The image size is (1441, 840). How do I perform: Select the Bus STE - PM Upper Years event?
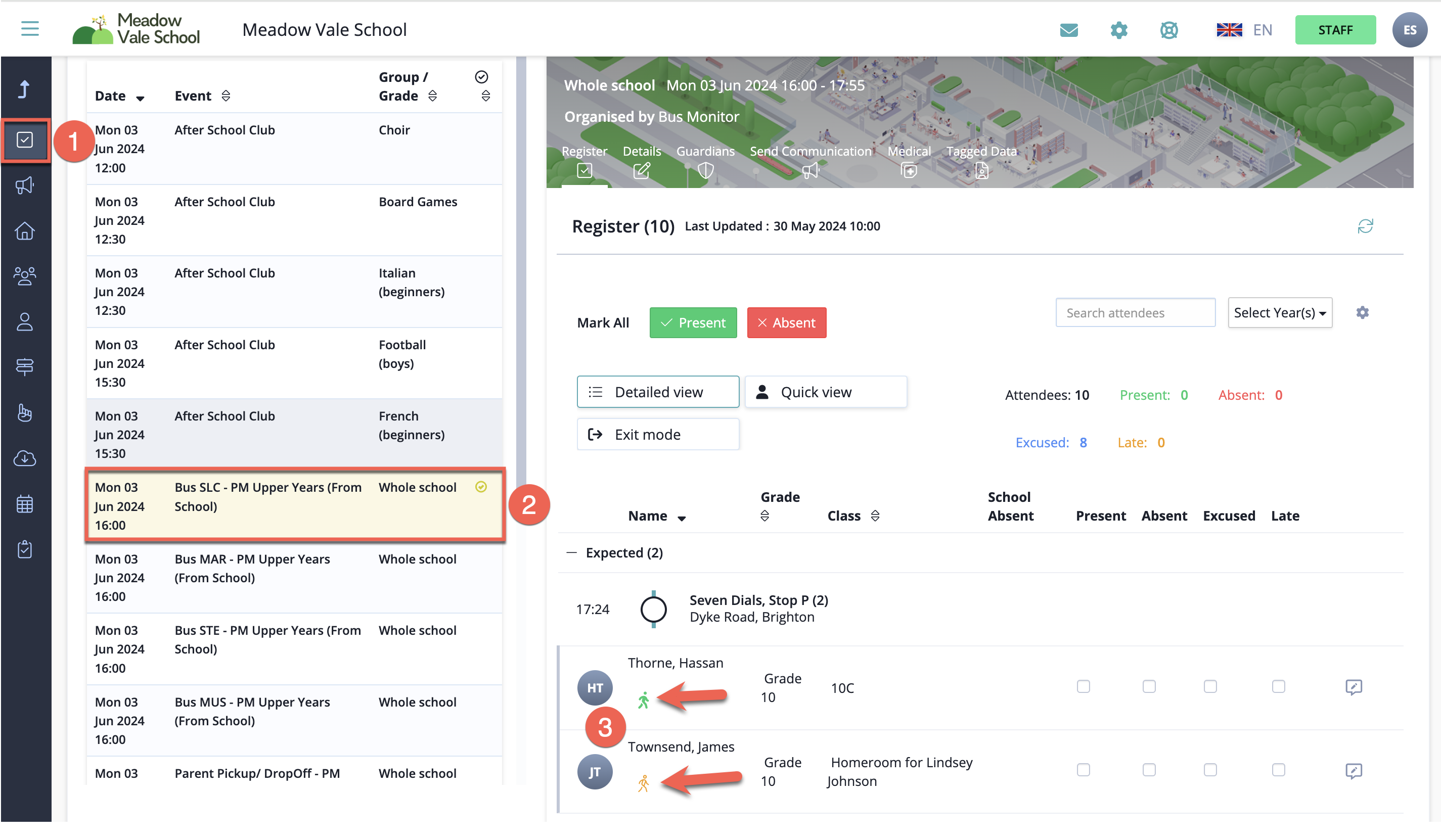(x=294, y=649)
